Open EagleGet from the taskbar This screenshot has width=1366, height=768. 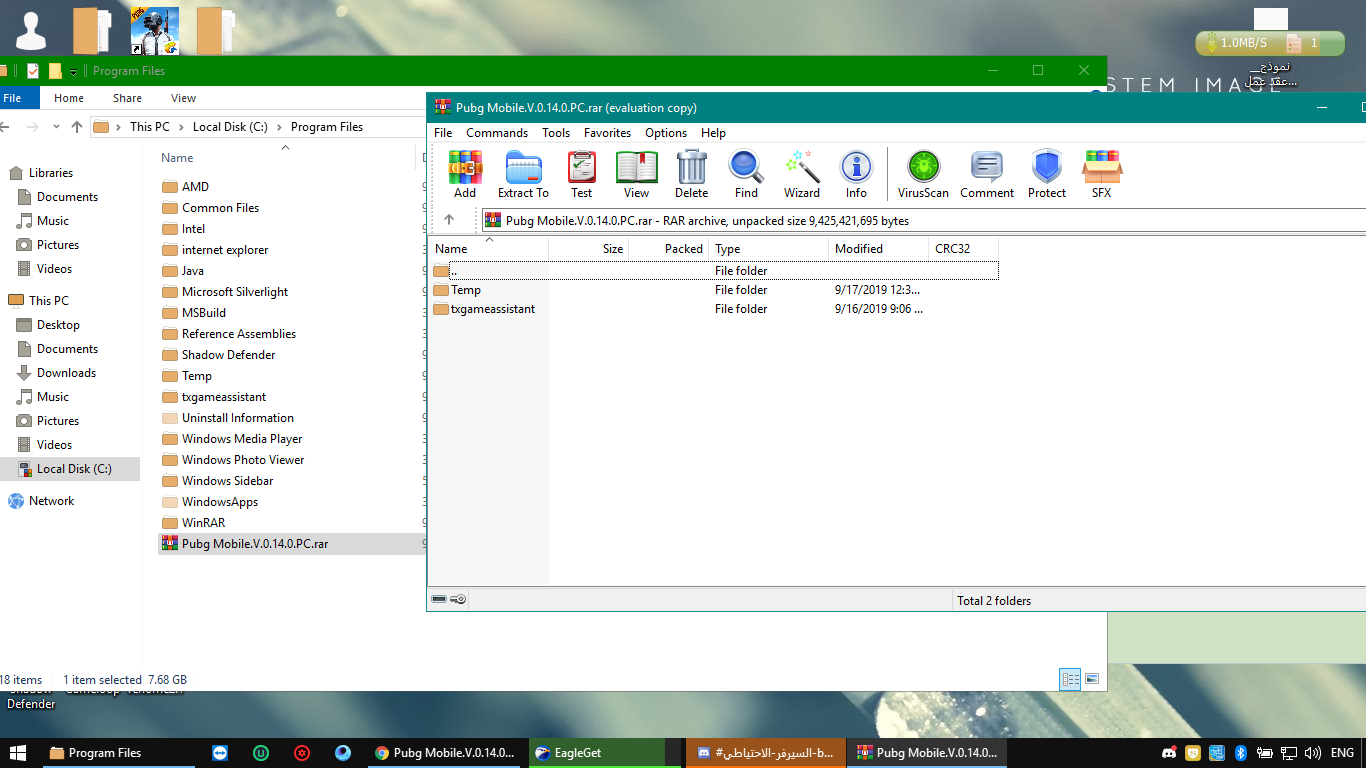(x=577, y=753)
